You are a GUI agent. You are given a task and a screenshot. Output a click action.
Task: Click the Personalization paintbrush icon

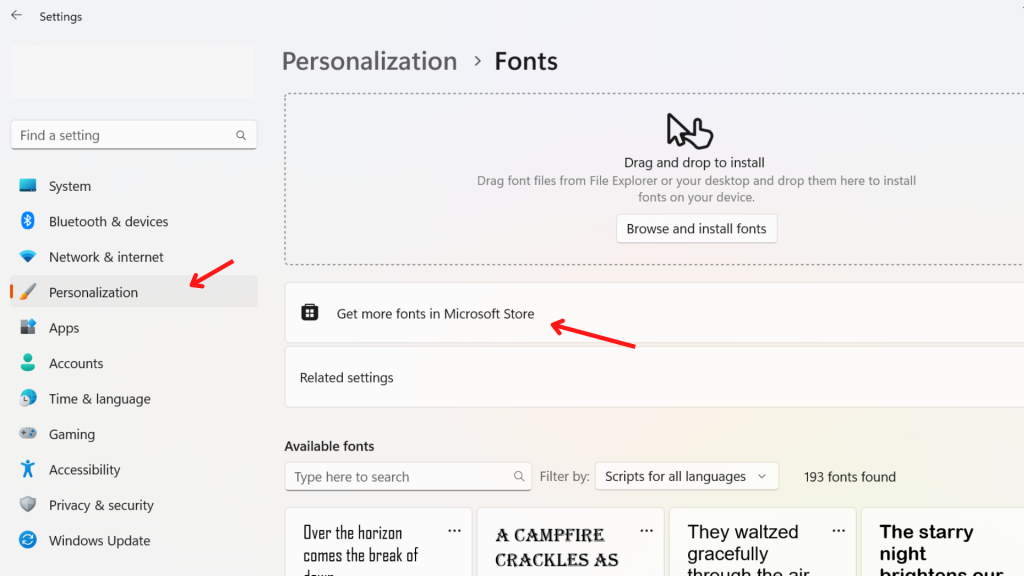pyautogui.click(x=27, y=291)
